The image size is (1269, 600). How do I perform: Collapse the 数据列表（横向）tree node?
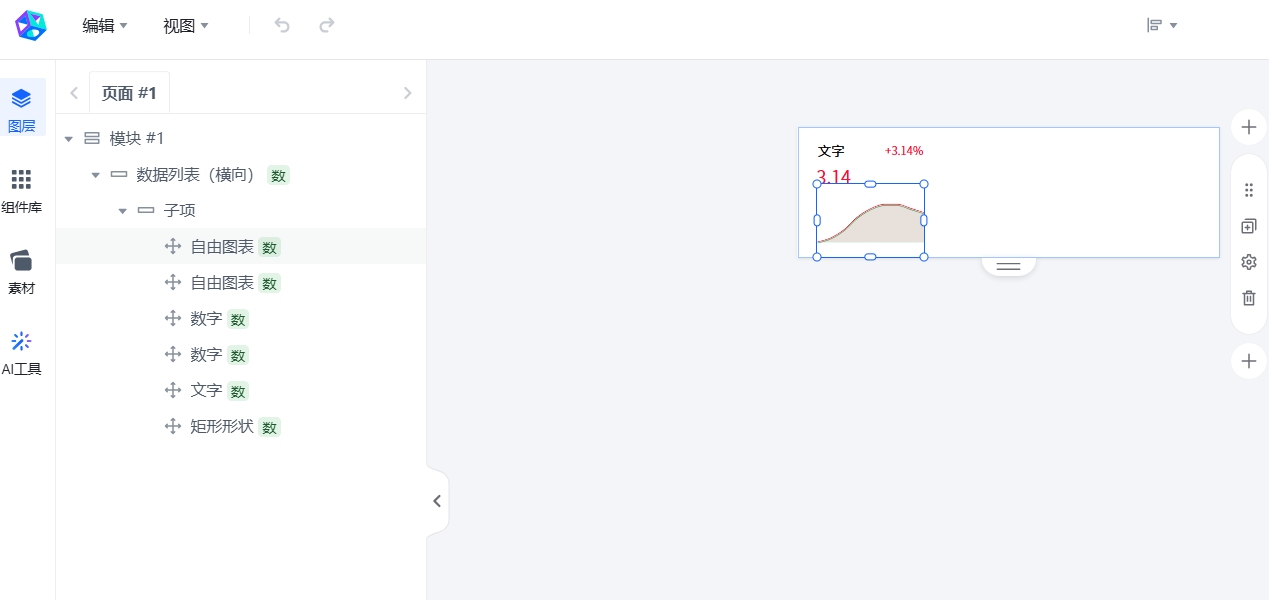click(96, 175)
